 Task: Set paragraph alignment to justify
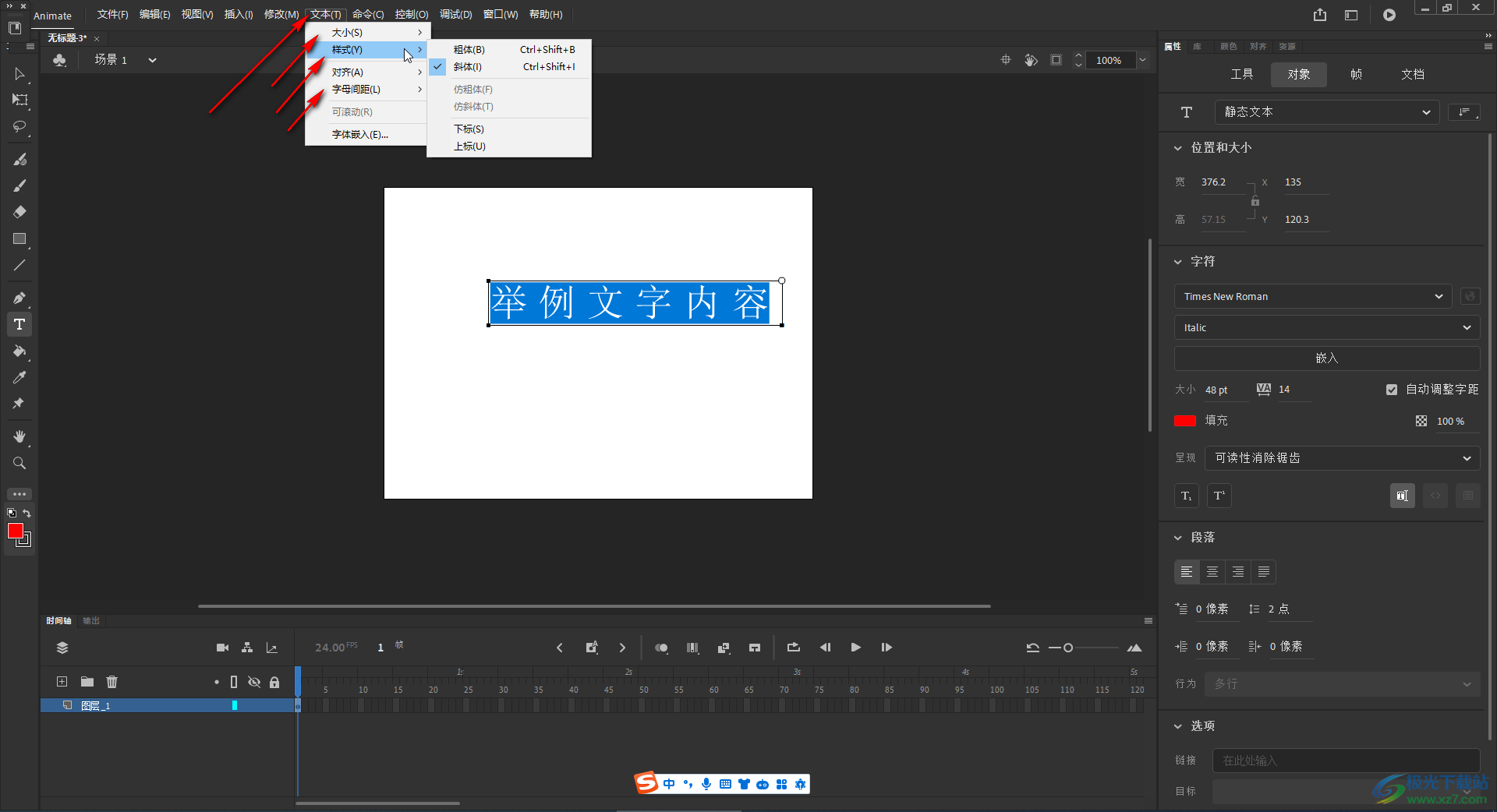pos(1264,572)
